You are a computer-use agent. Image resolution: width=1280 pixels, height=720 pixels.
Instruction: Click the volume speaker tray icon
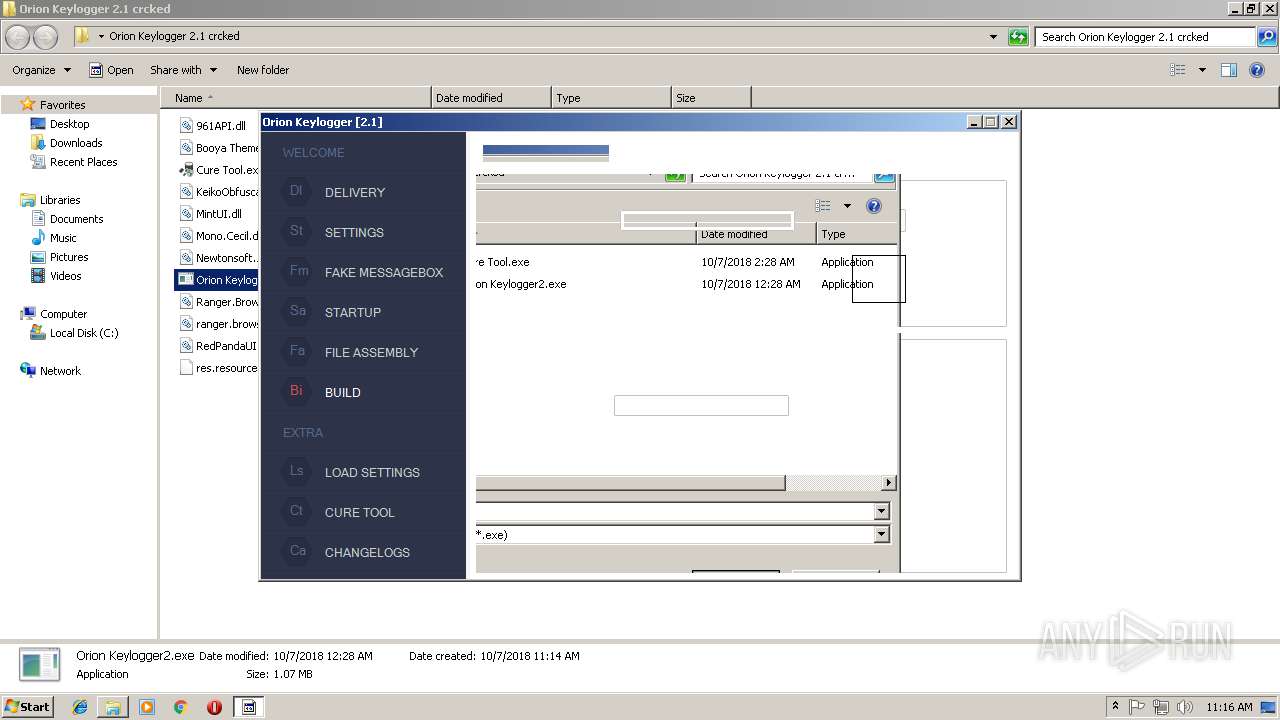[1185, 707]
